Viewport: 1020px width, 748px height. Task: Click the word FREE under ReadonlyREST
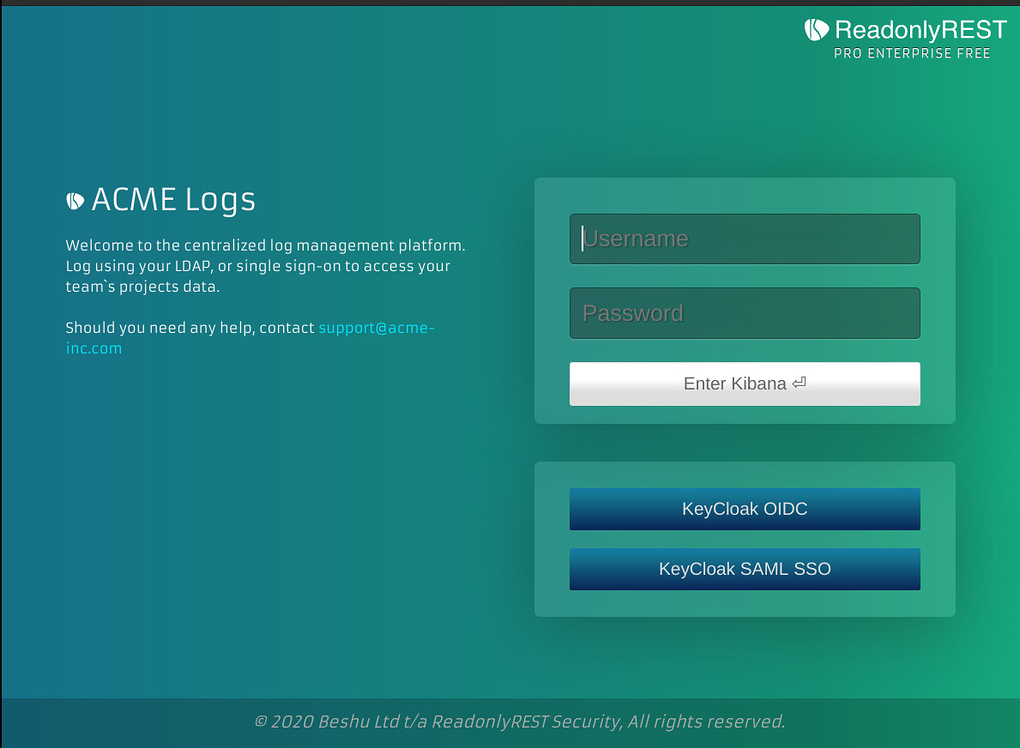click(971, 53)
